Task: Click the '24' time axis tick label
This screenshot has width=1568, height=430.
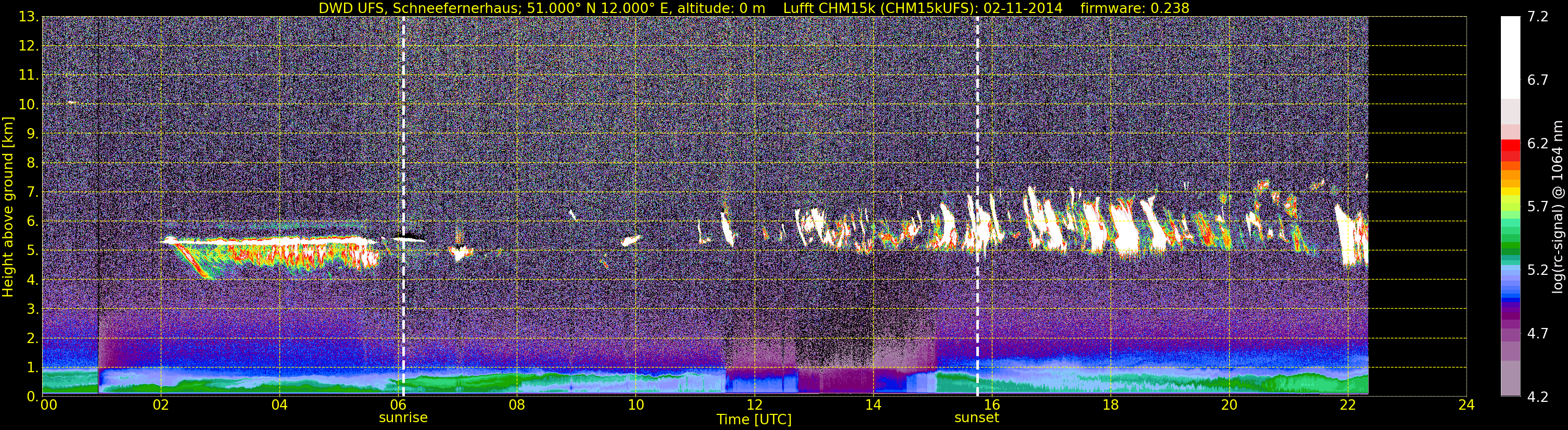Action: 1467,405
